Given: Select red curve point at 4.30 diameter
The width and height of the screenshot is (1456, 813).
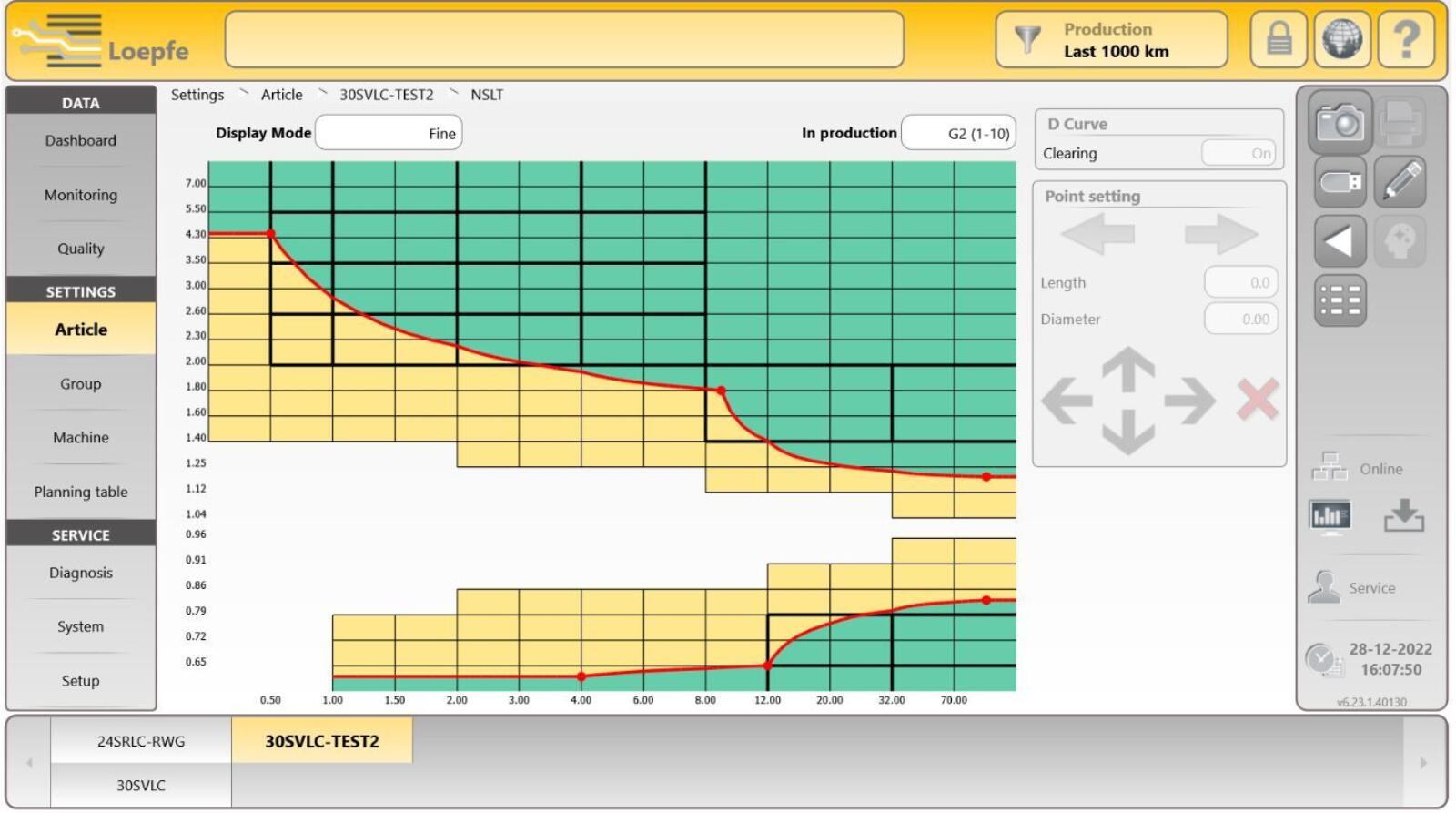Looking at the screenshot, I should pos(270,234).
